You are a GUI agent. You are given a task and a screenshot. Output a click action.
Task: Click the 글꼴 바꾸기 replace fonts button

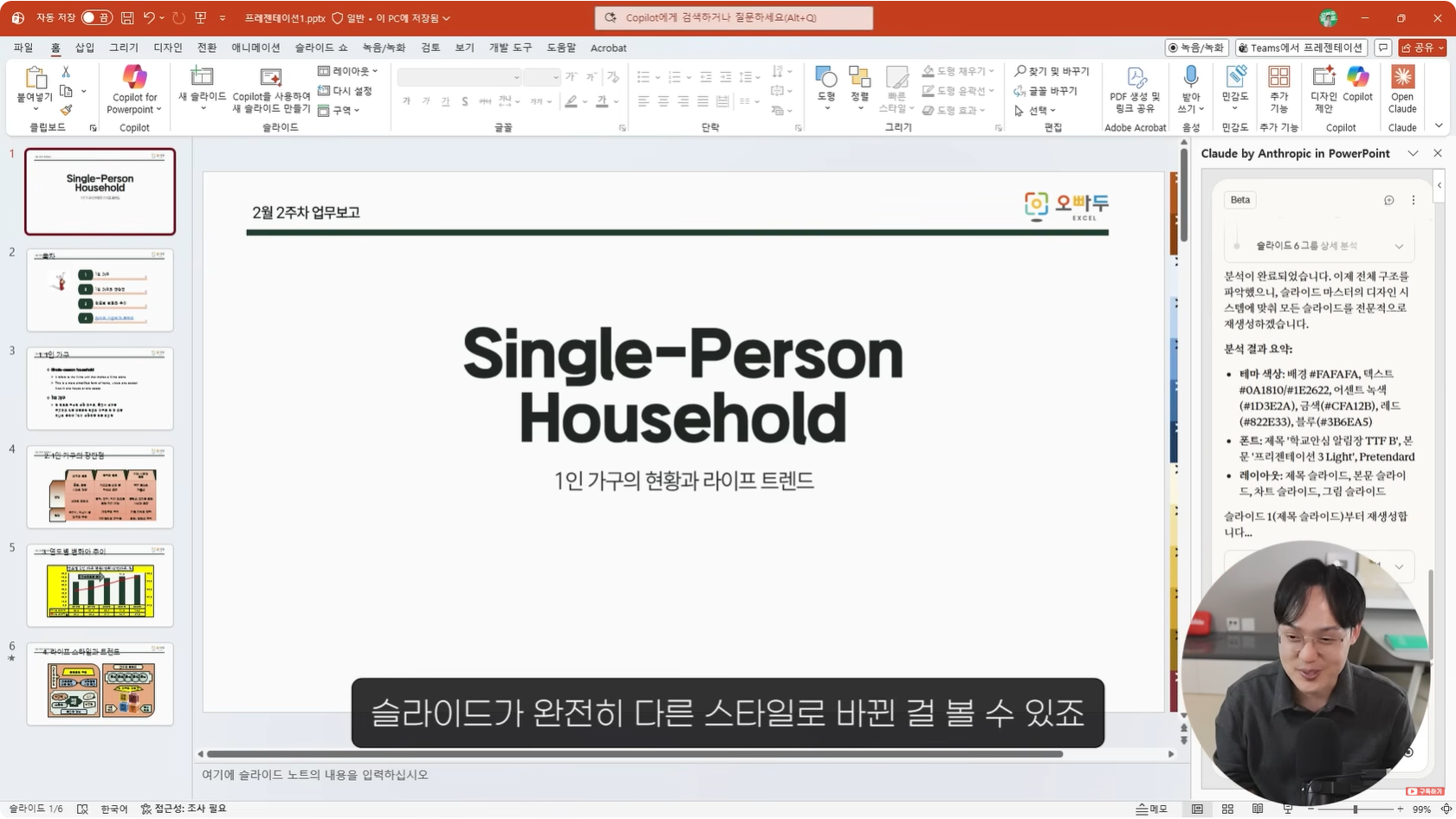[x=1045, y=91]
